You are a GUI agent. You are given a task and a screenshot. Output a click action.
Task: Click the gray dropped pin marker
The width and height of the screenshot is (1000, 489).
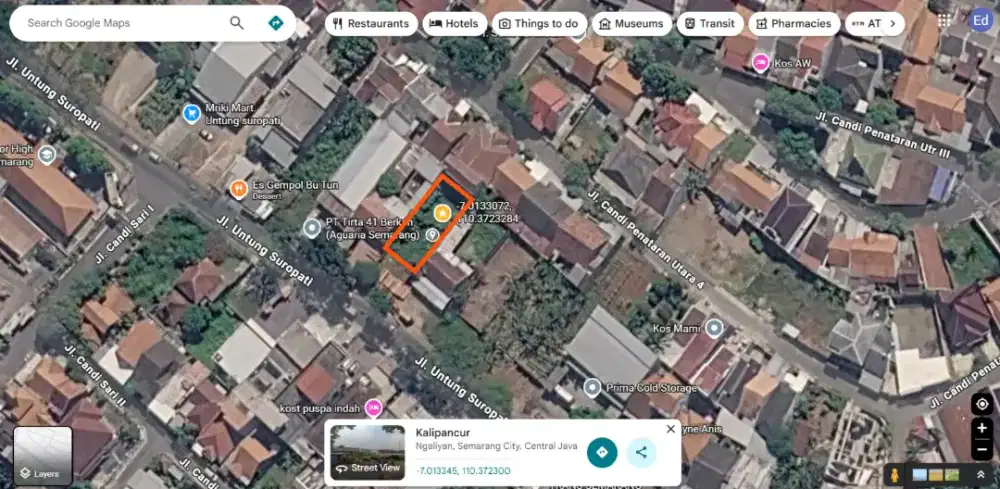click(433, 235)
